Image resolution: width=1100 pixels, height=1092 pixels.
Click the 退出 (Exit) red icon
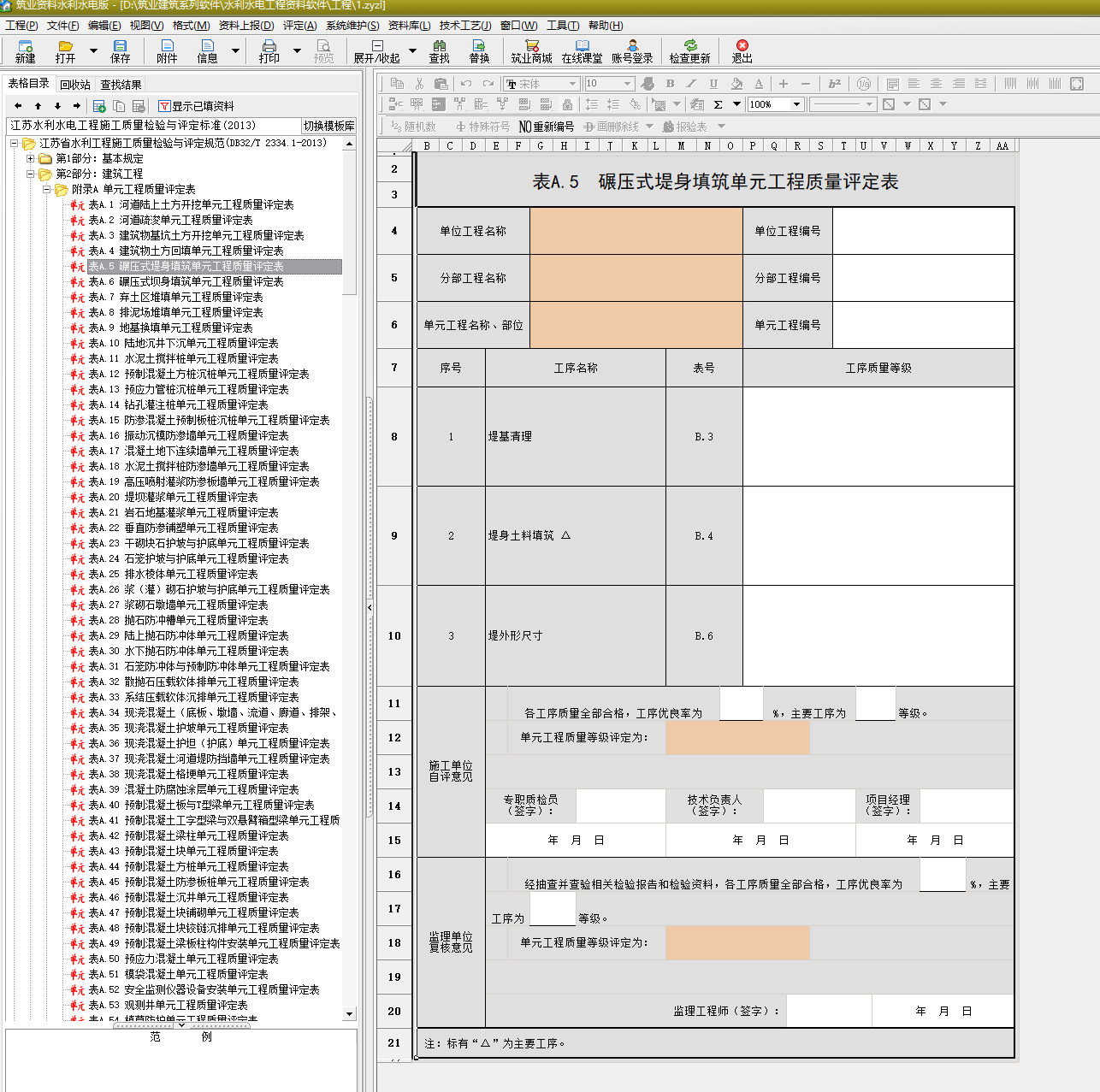742,51
